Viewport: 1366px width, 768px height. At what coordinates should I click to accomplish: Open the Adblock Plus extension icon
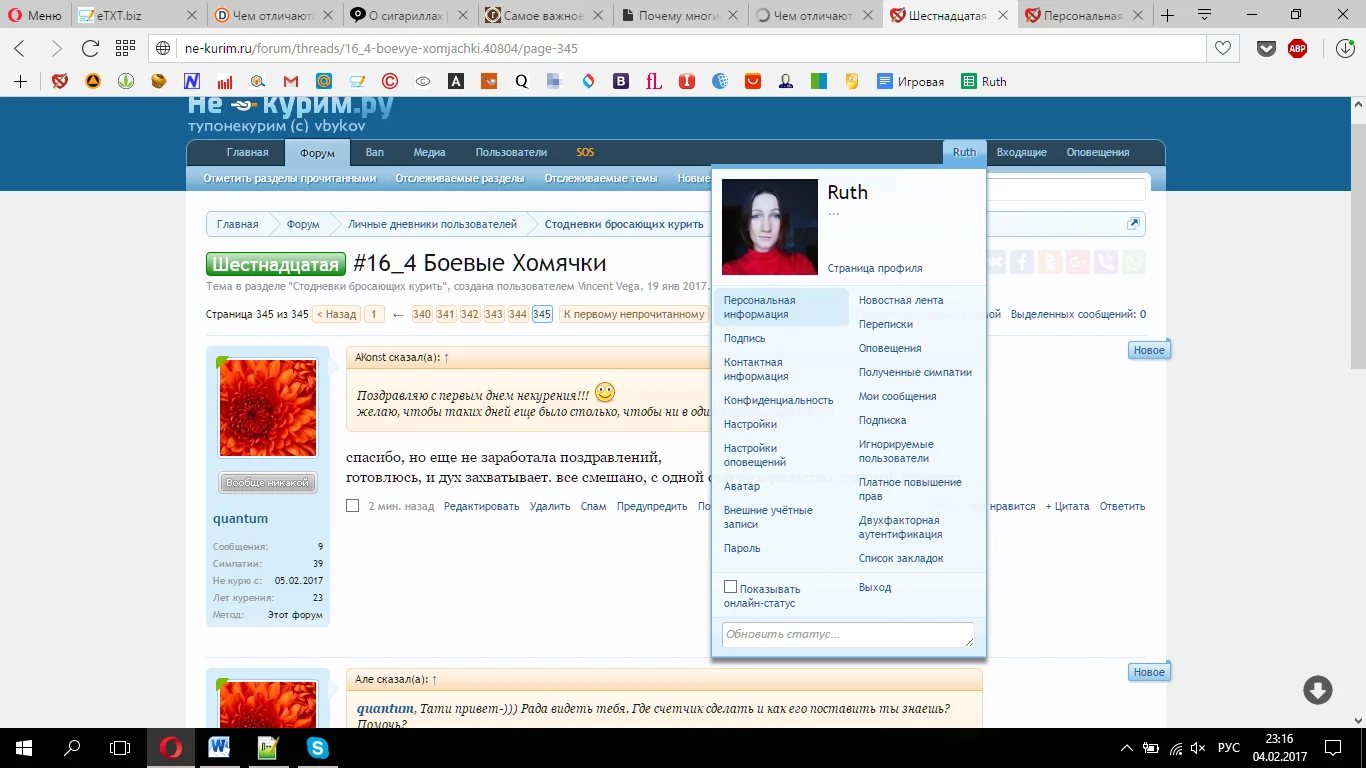pos(1297,49)
